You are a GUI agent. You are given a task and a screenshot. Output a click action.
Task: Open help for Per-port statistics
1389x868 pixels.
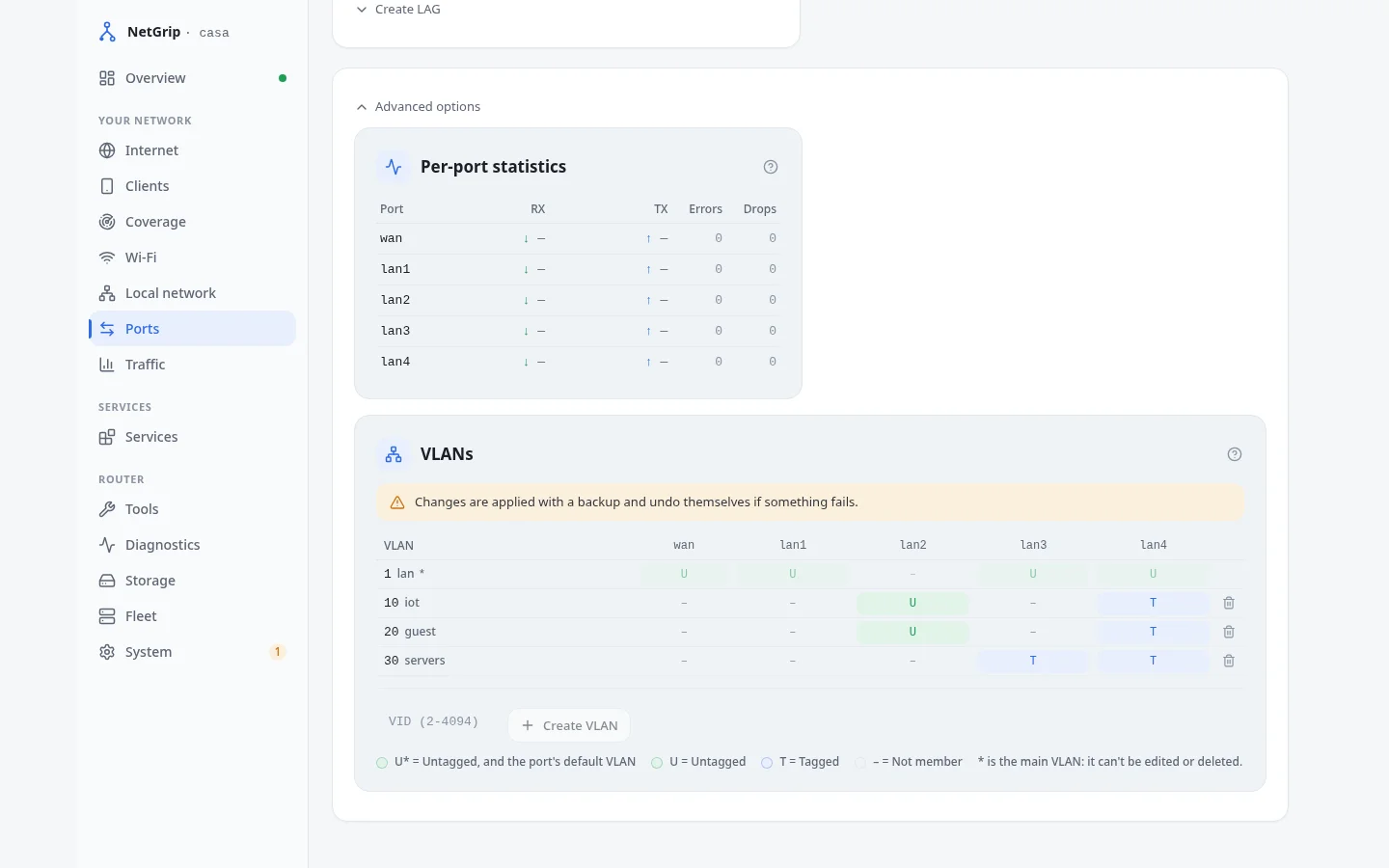pyautogui.click(x=771, y=167)
